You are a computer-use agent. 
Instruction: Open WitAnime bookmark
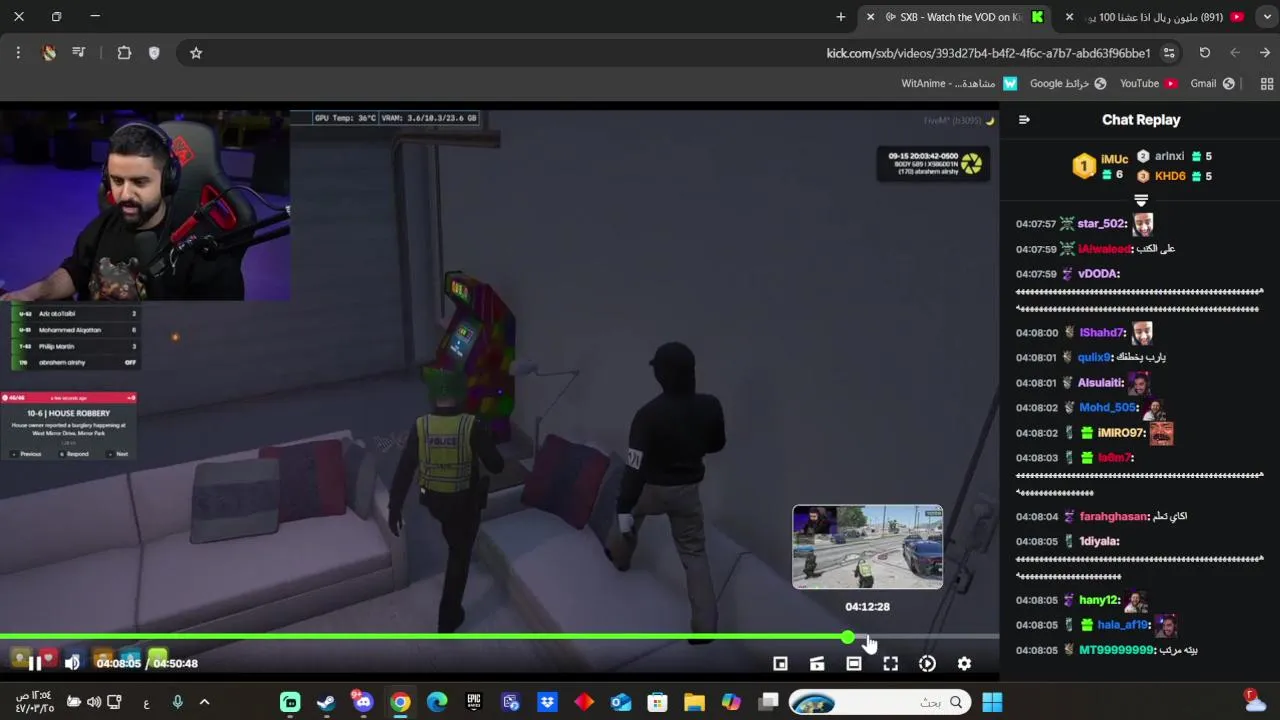(x=959, y=84)
